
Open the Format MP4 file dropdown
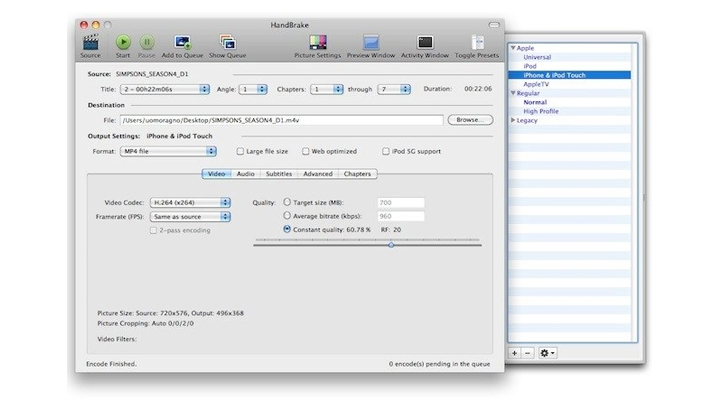(x=168, y=151)
